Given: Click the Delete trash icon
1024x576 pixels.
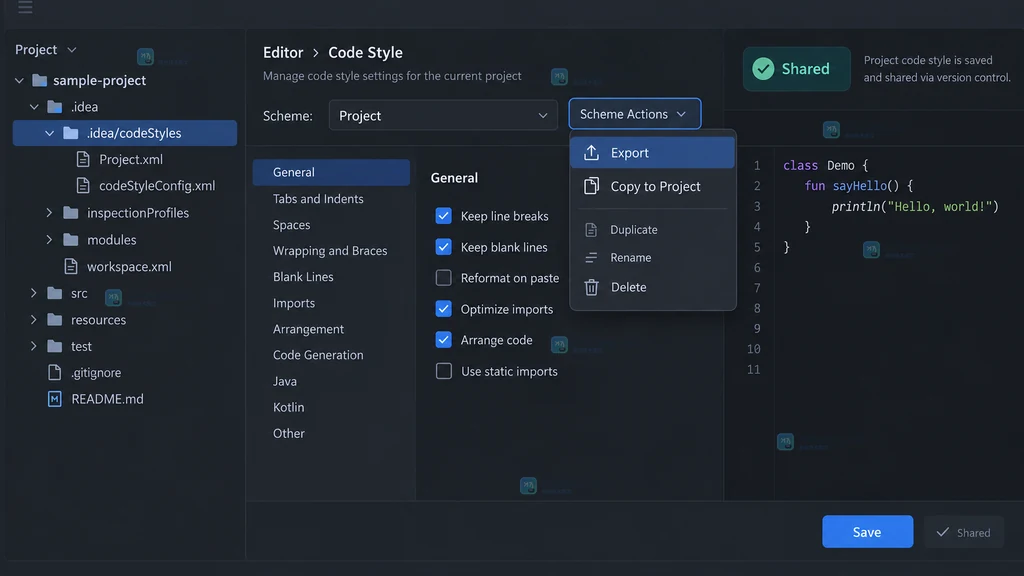Looking at the screenshot, I should pyautogui.click(x=591, y=287).
